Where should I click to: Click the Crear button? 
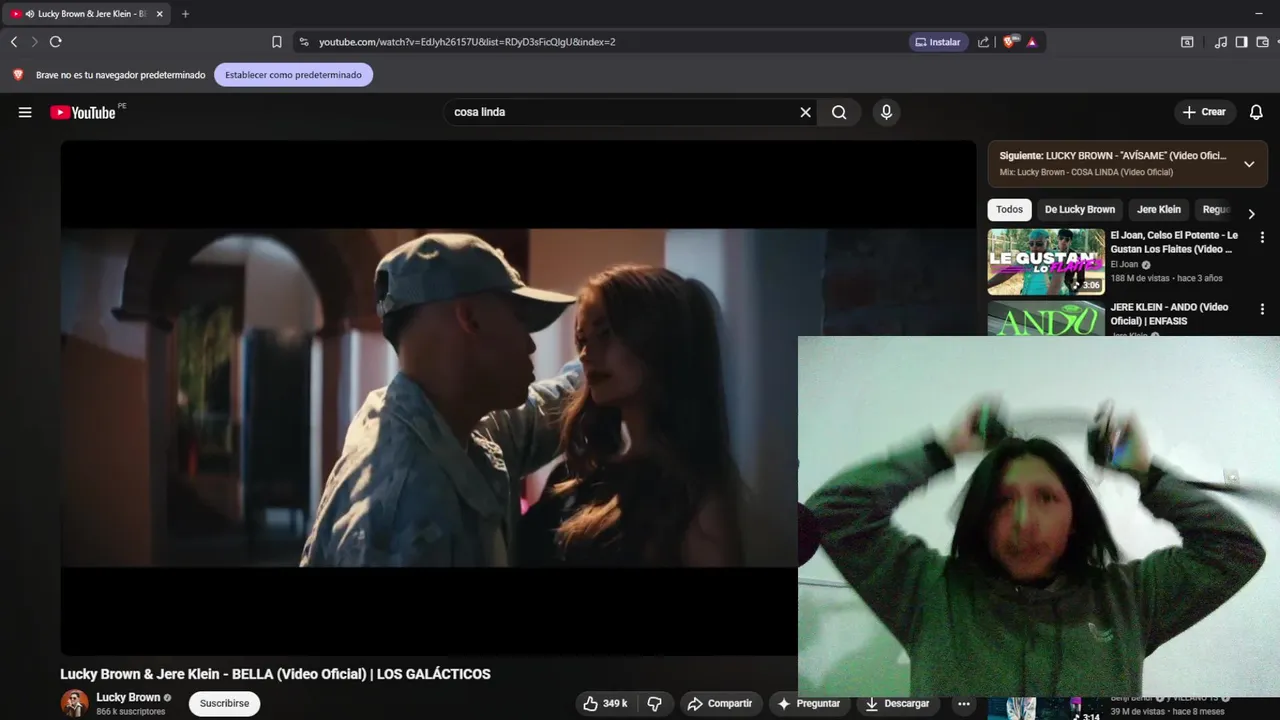coord(1204,112)
